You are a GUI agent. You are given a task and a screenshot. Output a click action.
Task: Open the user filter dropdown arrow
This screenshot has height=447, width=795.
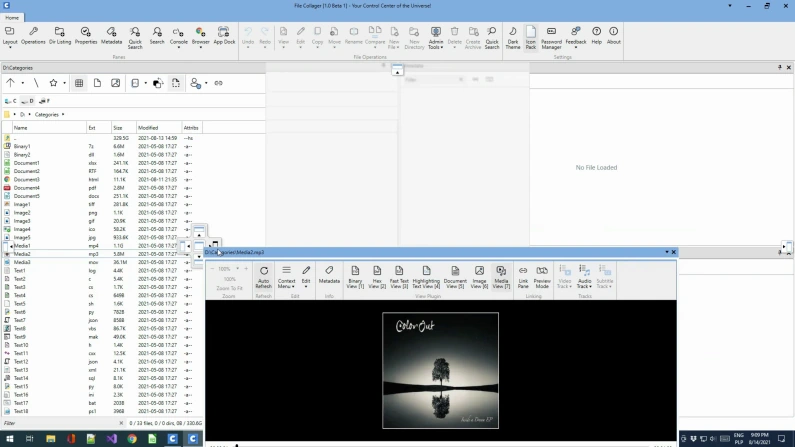point(206,83)
